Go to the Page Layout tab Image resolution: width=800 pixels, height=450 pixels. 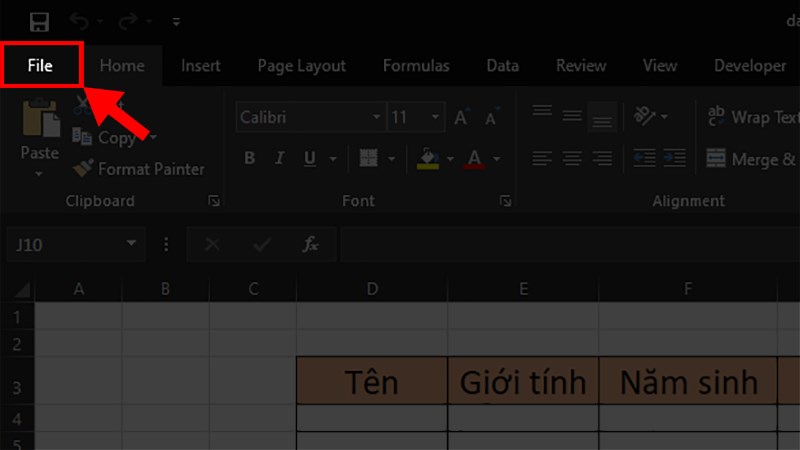[x=302, y=65]
